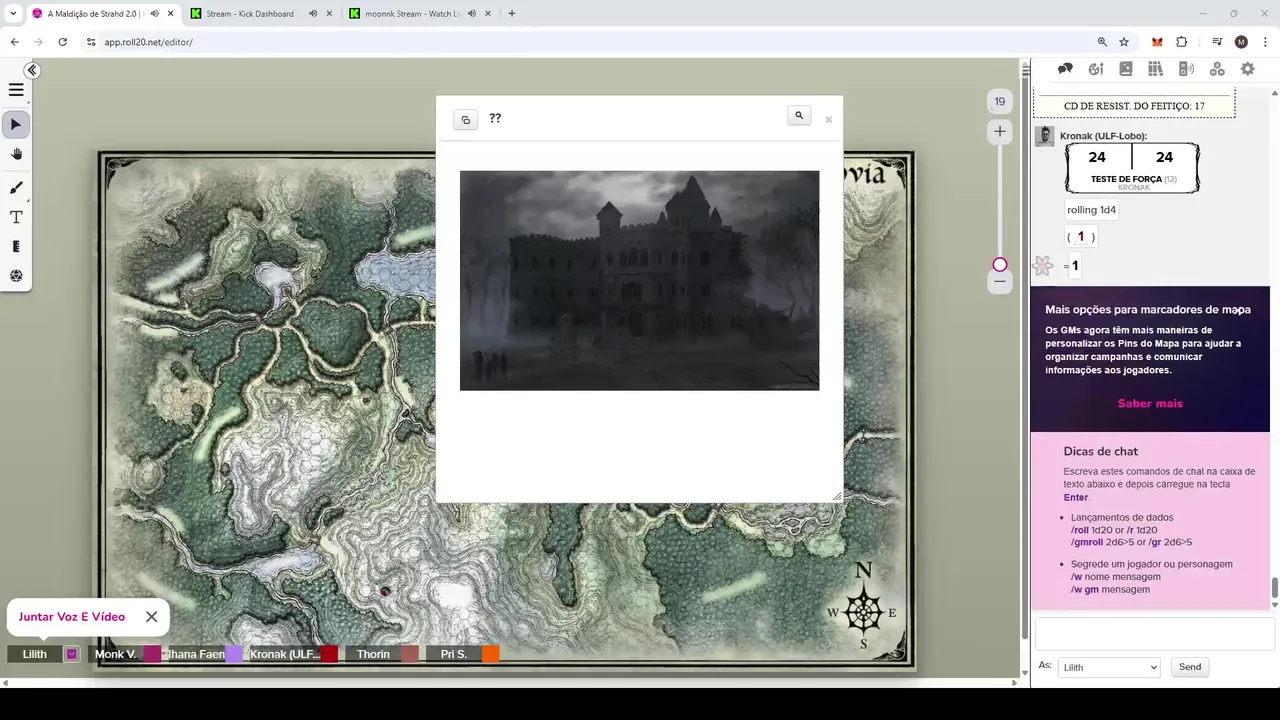The height and width of the screenshot is (720, 1280).
Task: Reload the Roll20 page
Action: [62, 42]
